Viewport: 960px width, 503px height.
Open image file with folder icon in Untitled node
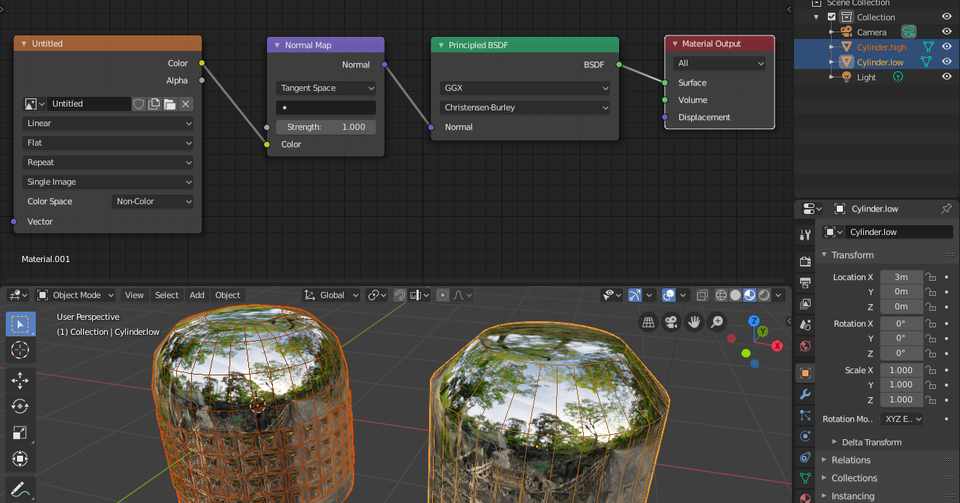(170, 104)
